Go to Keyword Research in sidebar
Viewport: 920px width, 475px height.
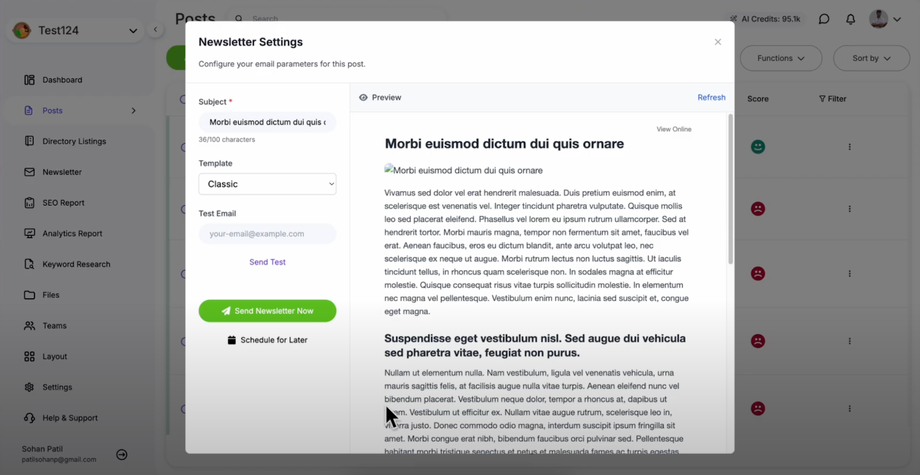[76, 265]
